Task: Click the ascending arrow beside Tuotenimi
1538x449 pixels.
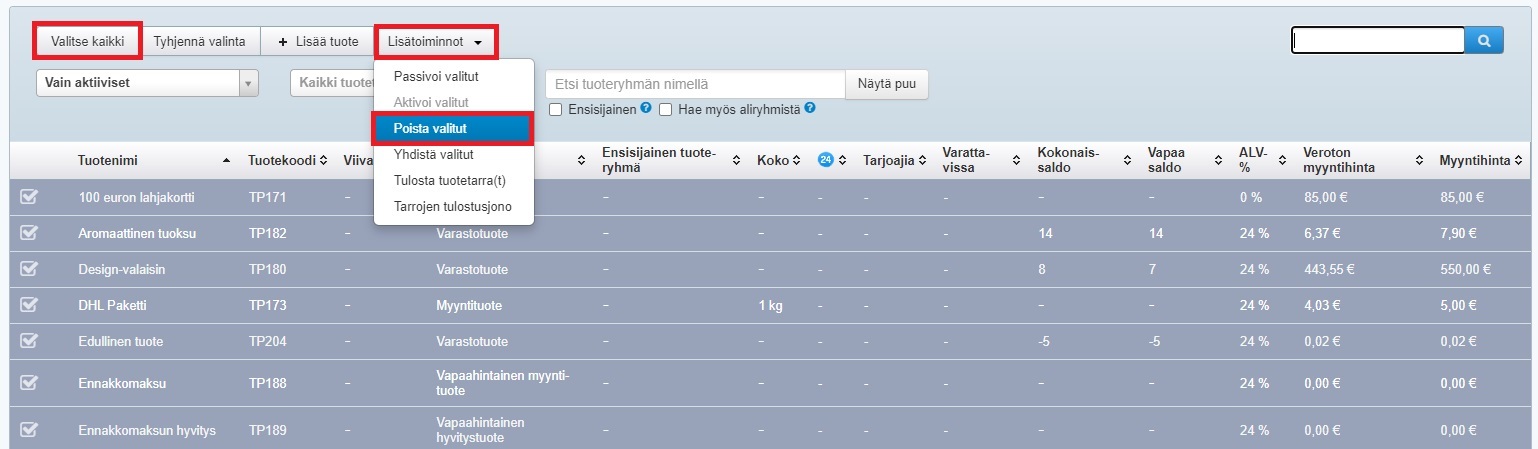Action: point(226,160)
